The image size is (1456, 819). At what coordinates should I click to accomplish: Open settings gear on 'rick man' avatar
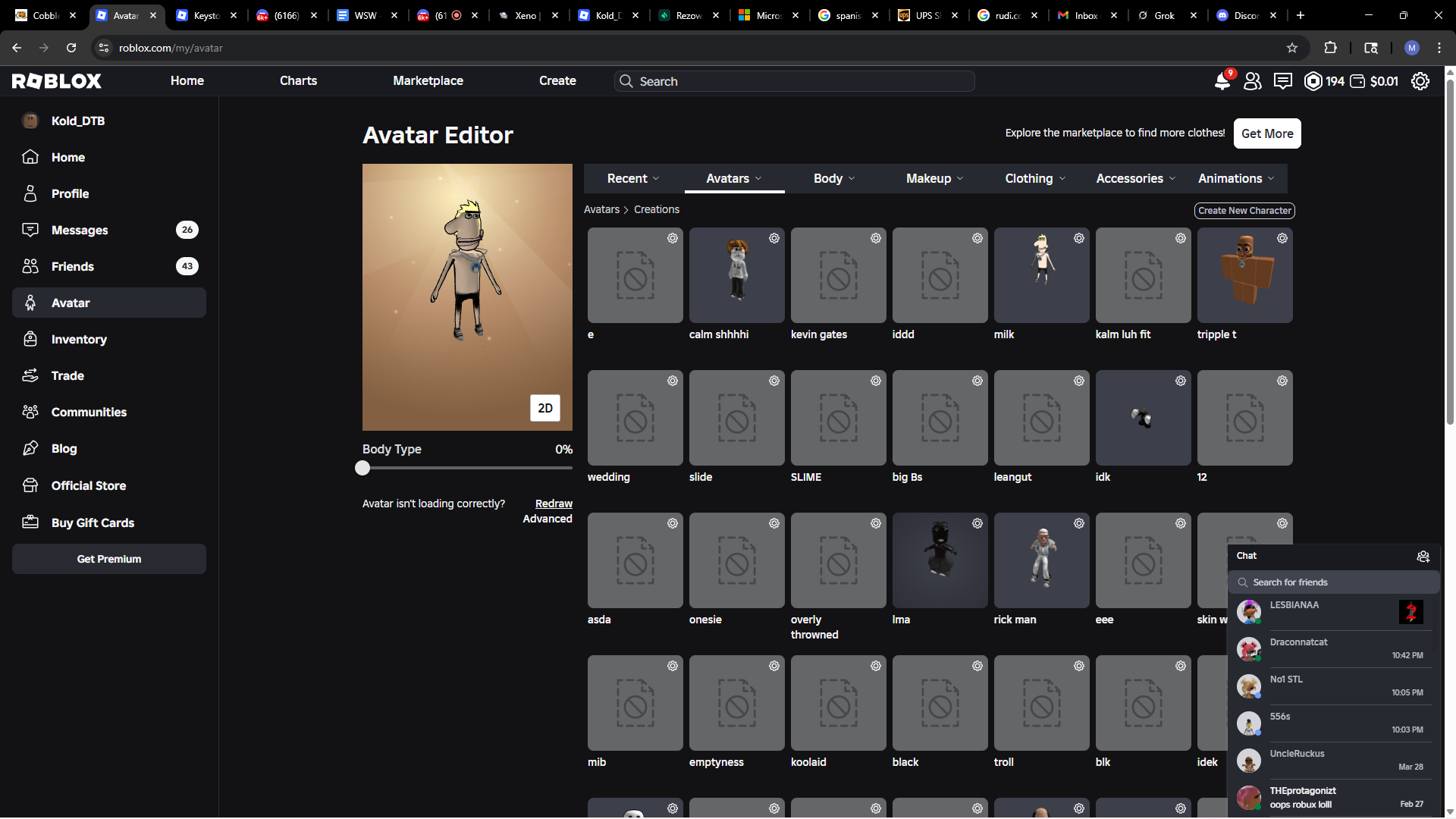click(1079, 523)
